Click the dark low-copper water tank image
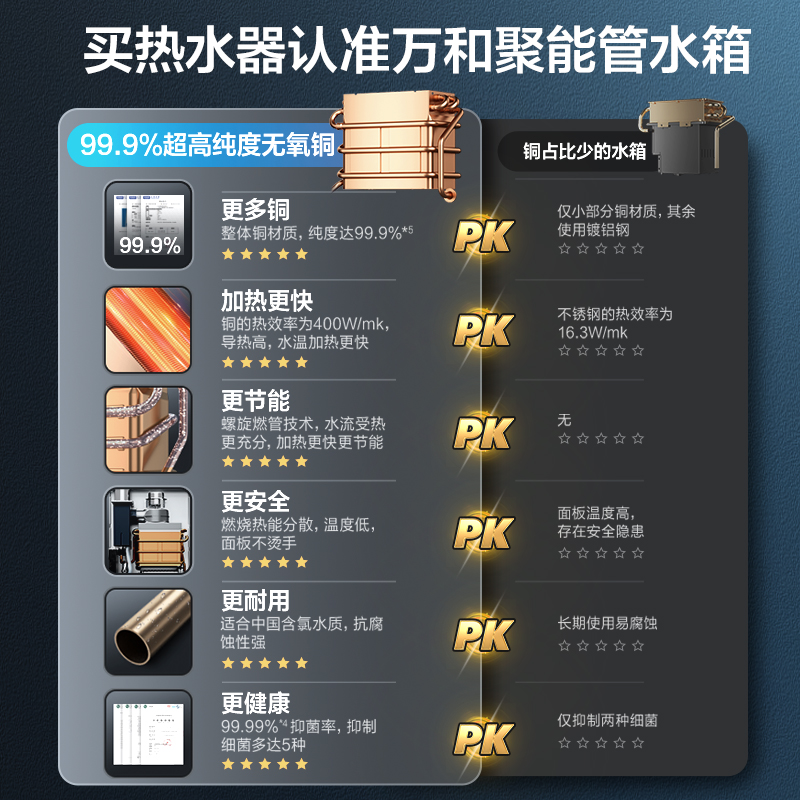Screen dimensions: 800x800 [685, 136]
